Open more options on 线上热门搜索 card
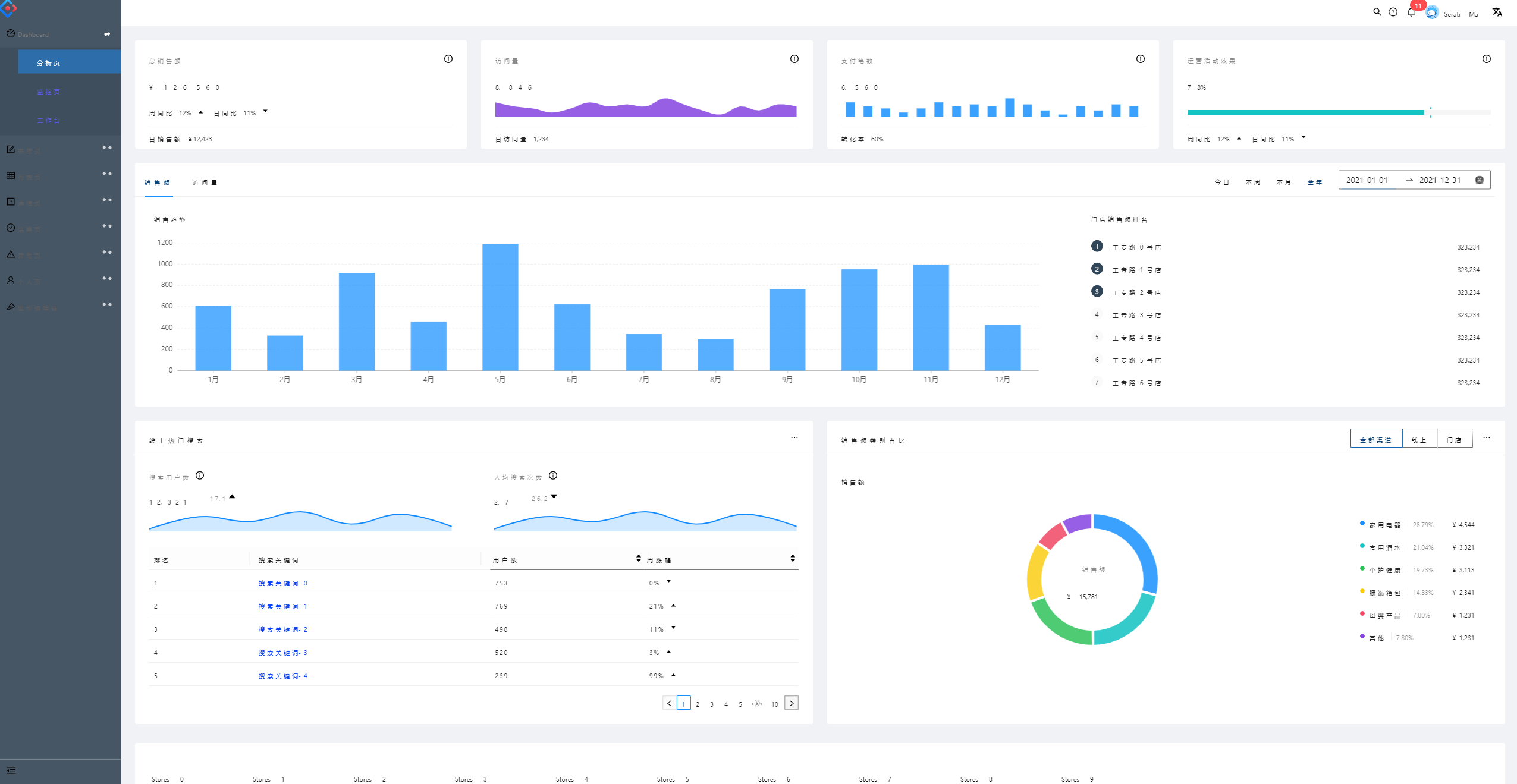Screen dimensions: 1517x784 coord(794,438)
